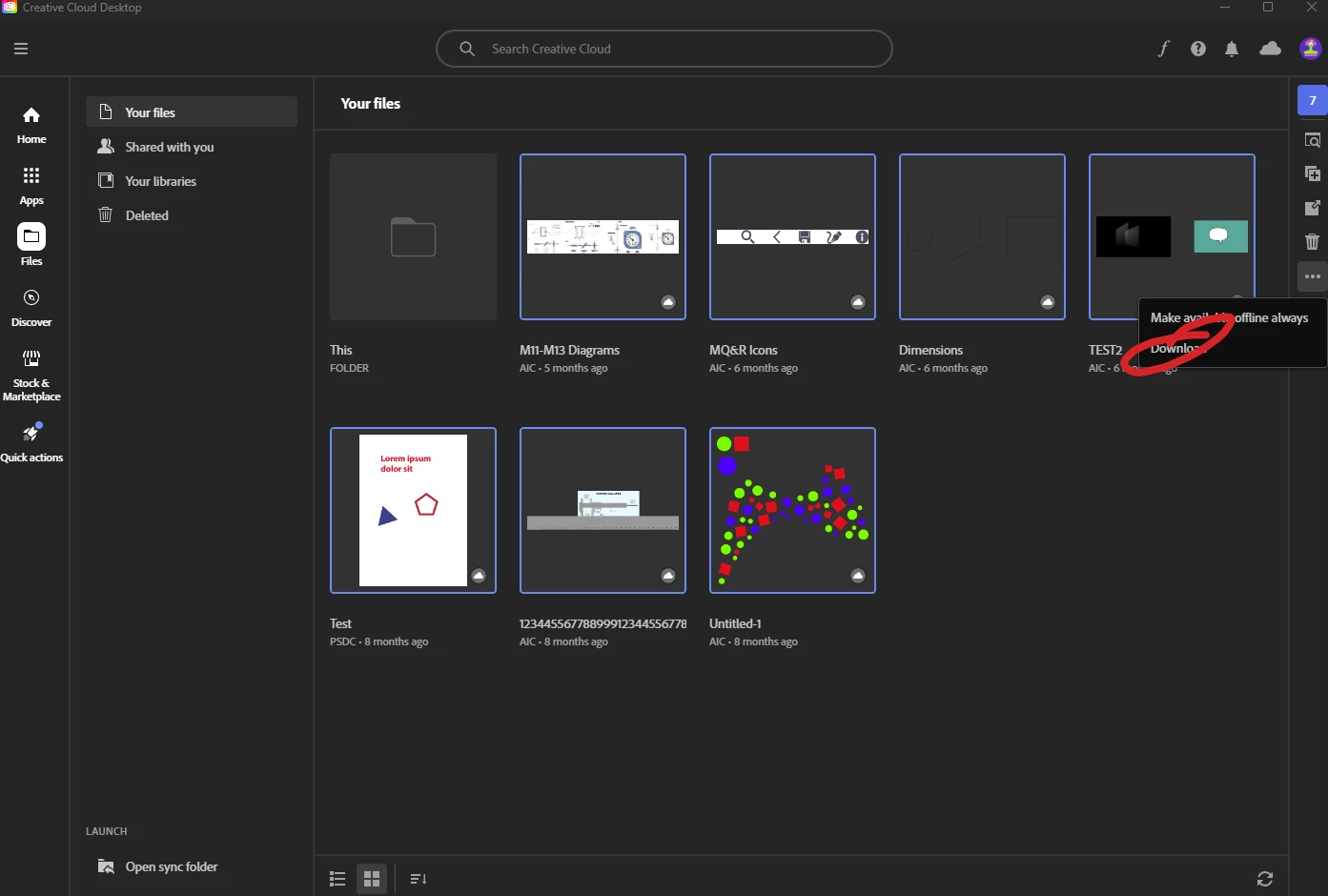Image resolution: width=1328 pixels, height=896 pixels.
Task: Select the Files sidebar icon
Action: coord(31,246)
